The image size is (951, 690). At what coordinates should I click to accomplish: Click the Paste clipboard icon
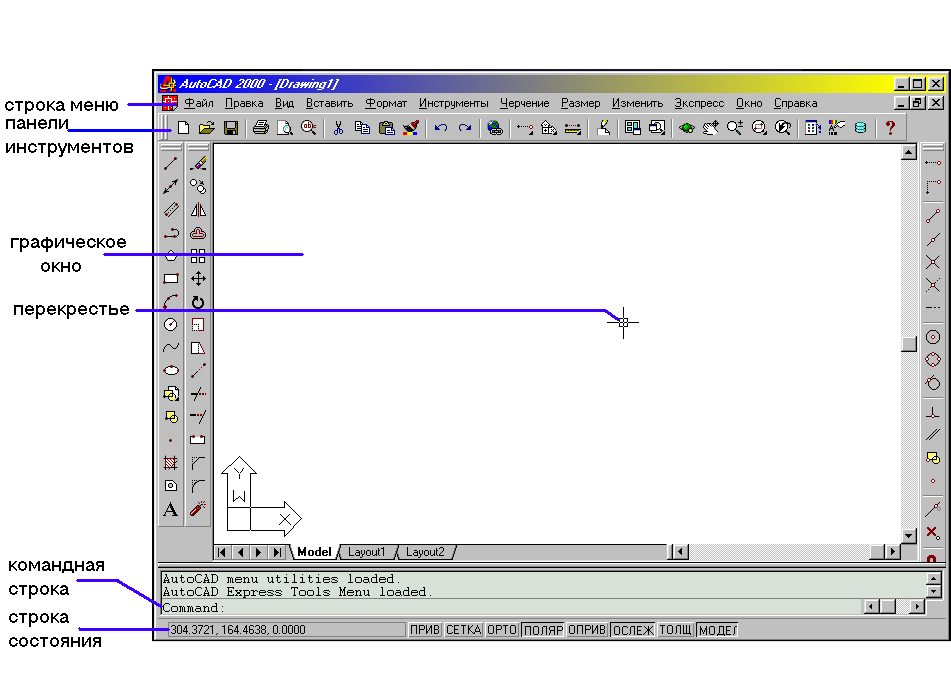(386, 128)
